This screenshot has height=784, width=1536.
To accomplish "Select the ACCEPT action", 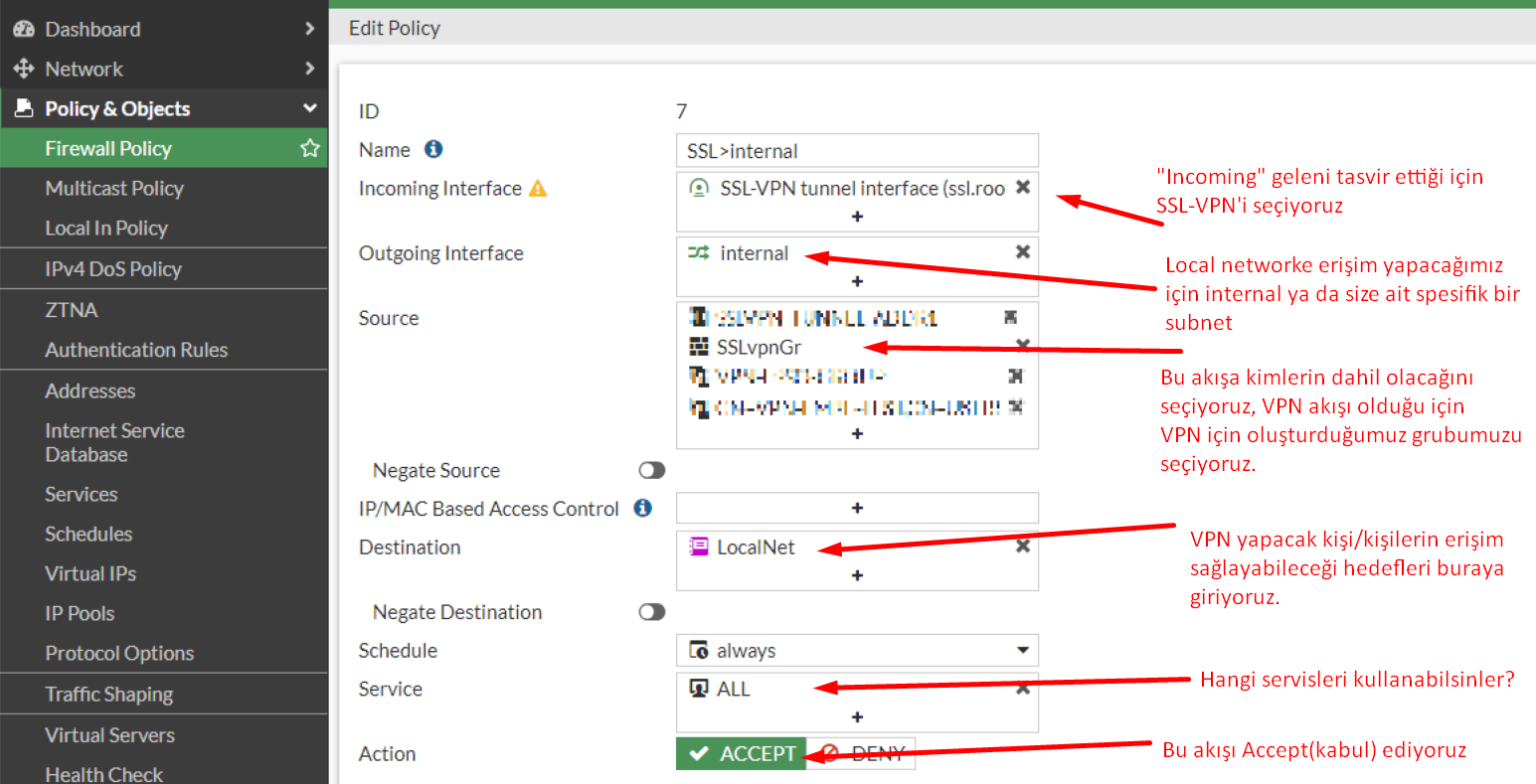I will (742, 753).
